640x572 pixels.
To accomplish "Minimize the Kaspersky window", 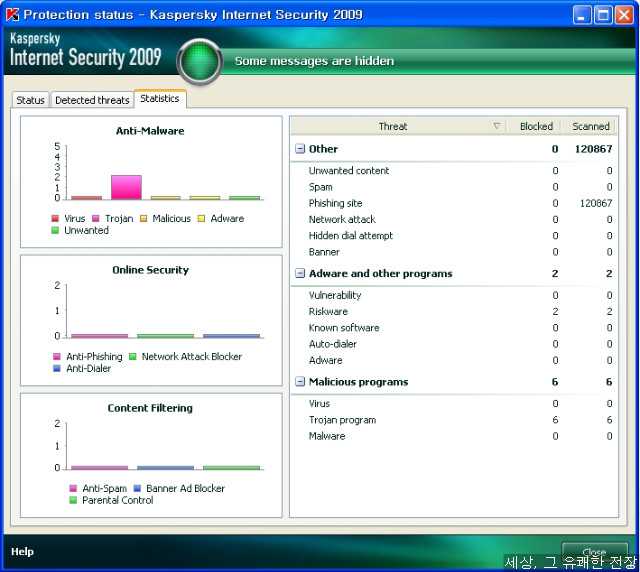I will point(582,16).
